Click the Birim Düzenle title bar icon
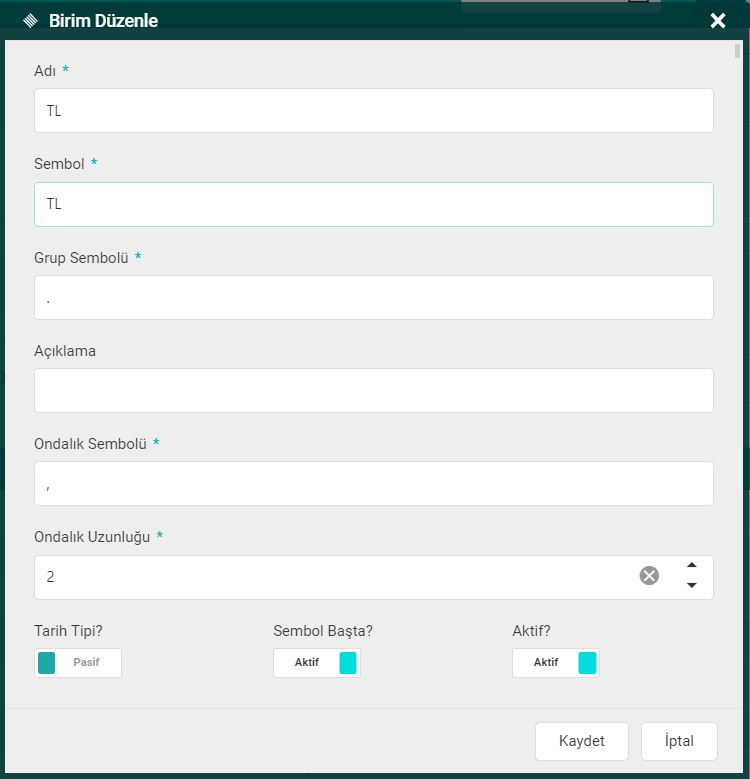 30,21
